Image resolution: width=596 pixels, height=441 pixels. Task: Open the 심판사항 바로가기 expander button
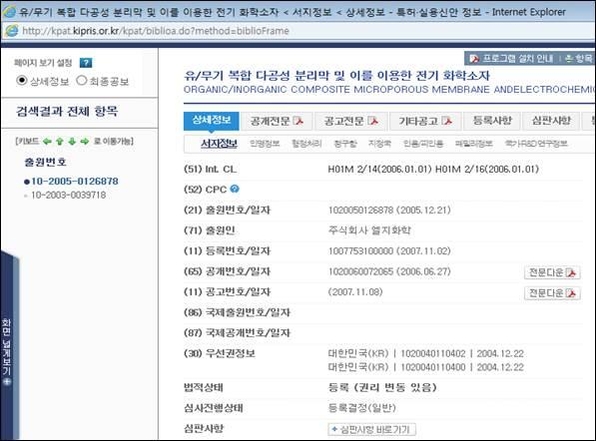[372, 430]
